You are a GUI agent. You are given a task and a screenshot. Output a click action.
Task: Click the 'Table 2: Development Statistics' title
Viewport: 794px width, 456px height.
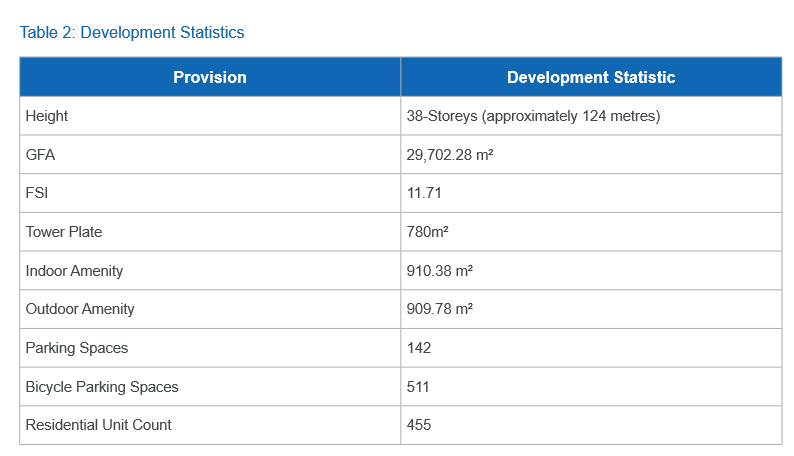(x=132, y=32)
